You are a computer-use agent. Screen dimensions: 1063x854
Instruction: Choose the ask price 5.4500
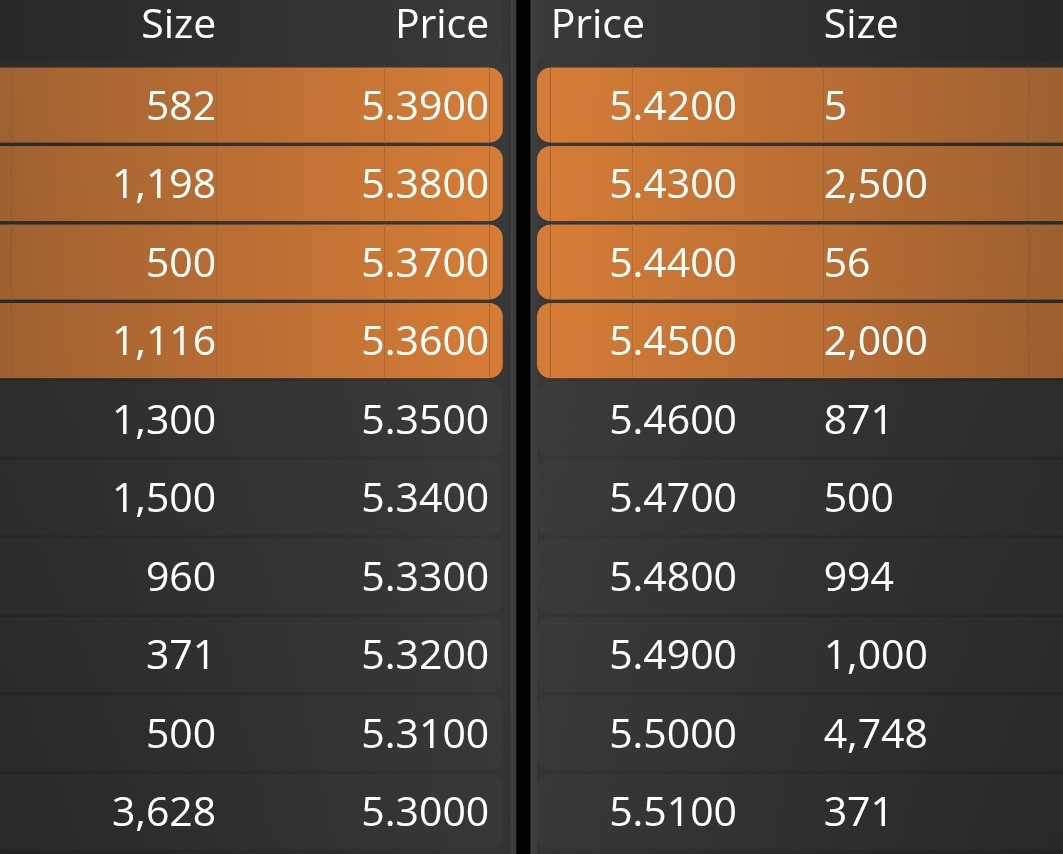[673, 340]
